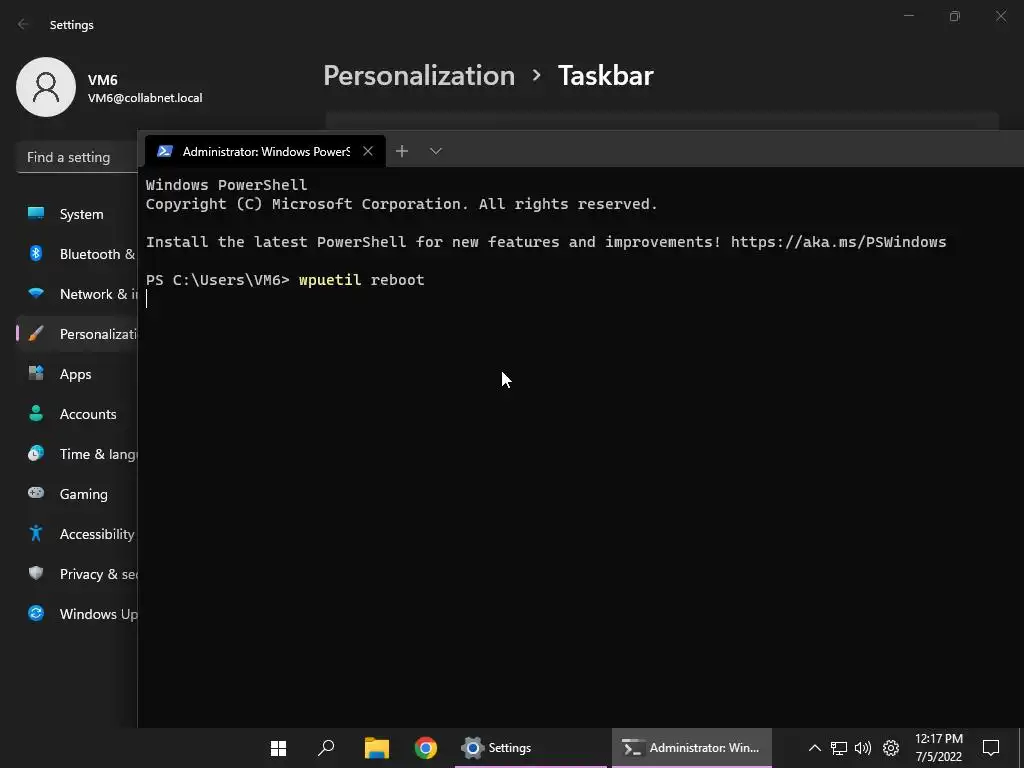Click the Windows Update sync icon
Screen dimensions: 1024x768
36,613
